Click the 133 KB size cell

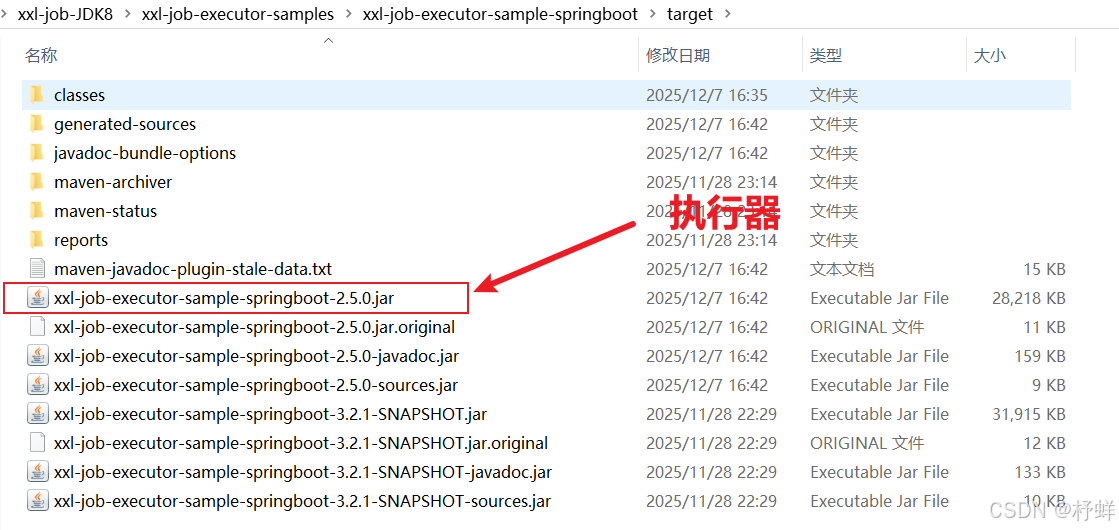click(x=1040, y=472)
